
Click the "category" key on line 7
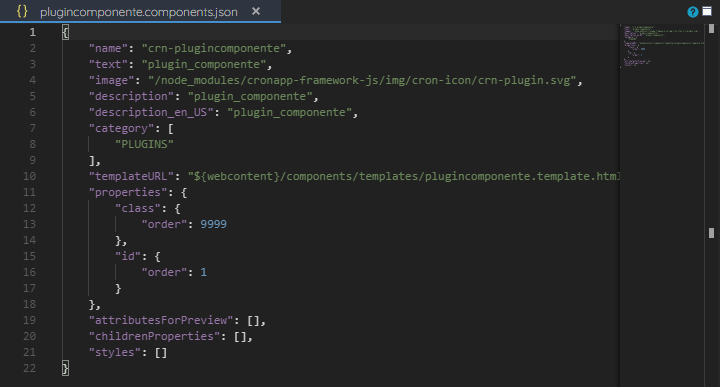(121, 129)
